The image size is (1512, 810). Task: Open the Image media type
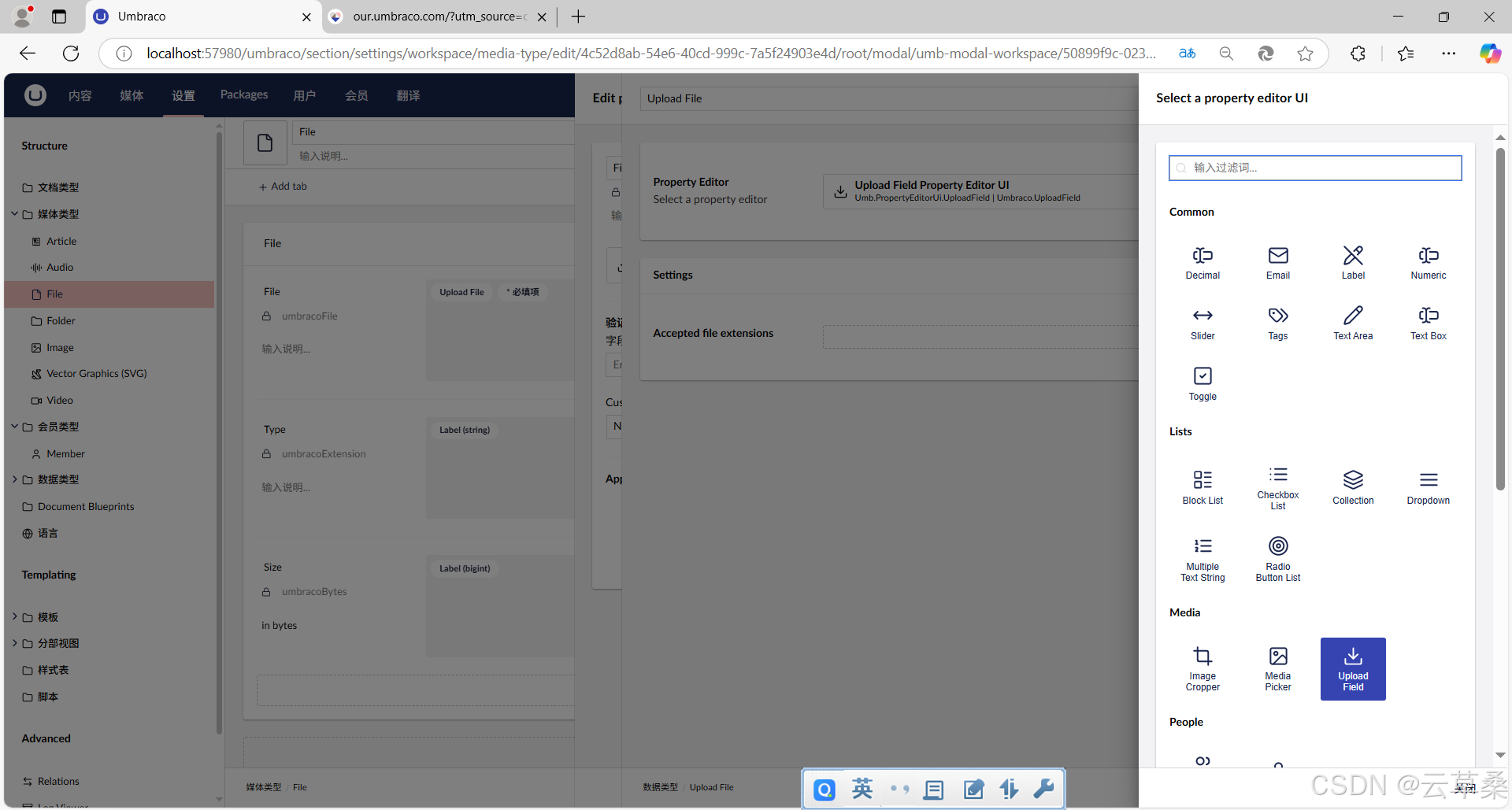tap(60, 347)
